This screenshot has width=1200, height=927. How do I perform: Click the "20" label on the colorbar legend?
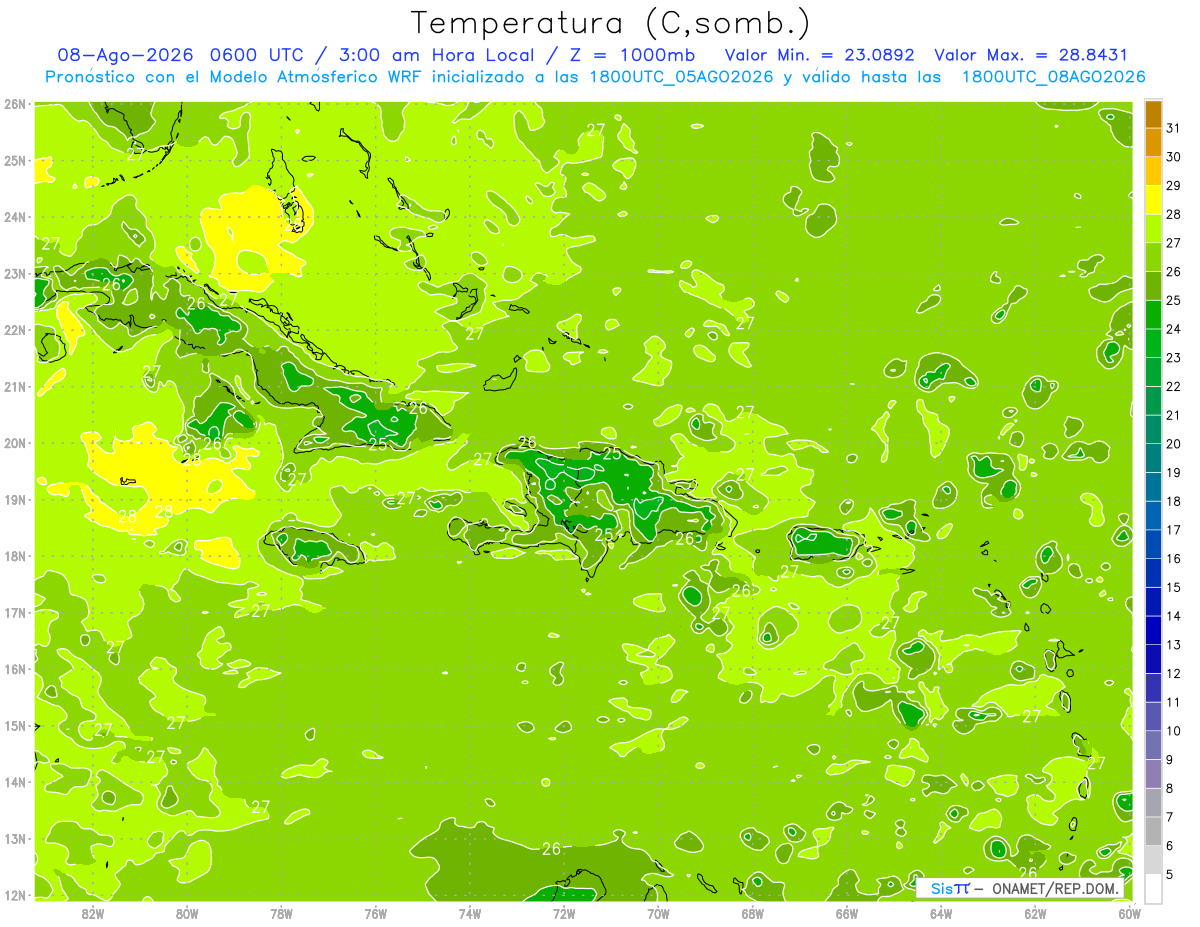click(x=1174, y=444)
